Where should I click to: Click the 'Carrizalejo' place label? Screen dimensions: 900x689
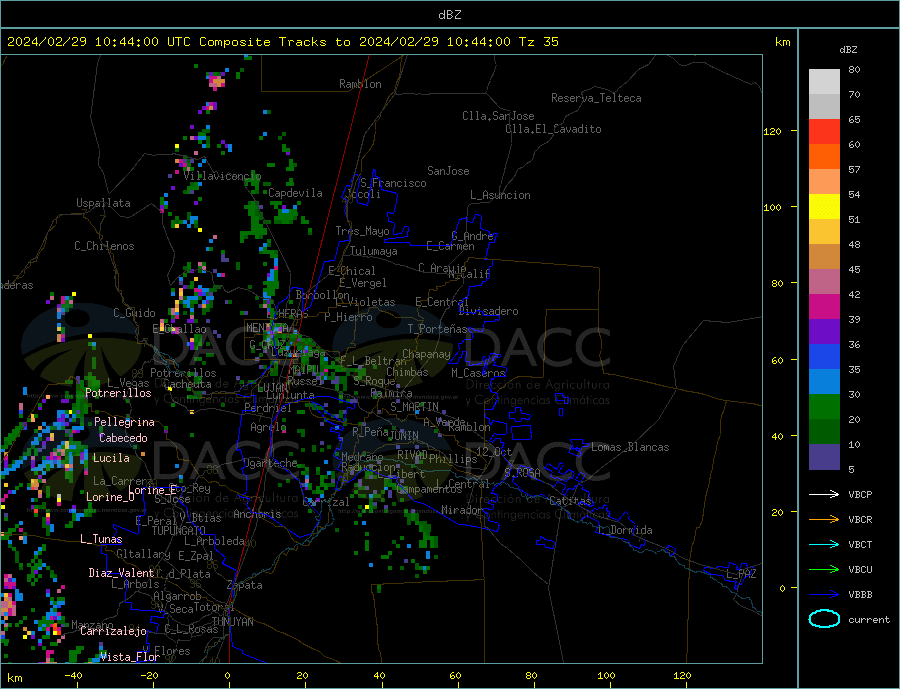point(113,632)
